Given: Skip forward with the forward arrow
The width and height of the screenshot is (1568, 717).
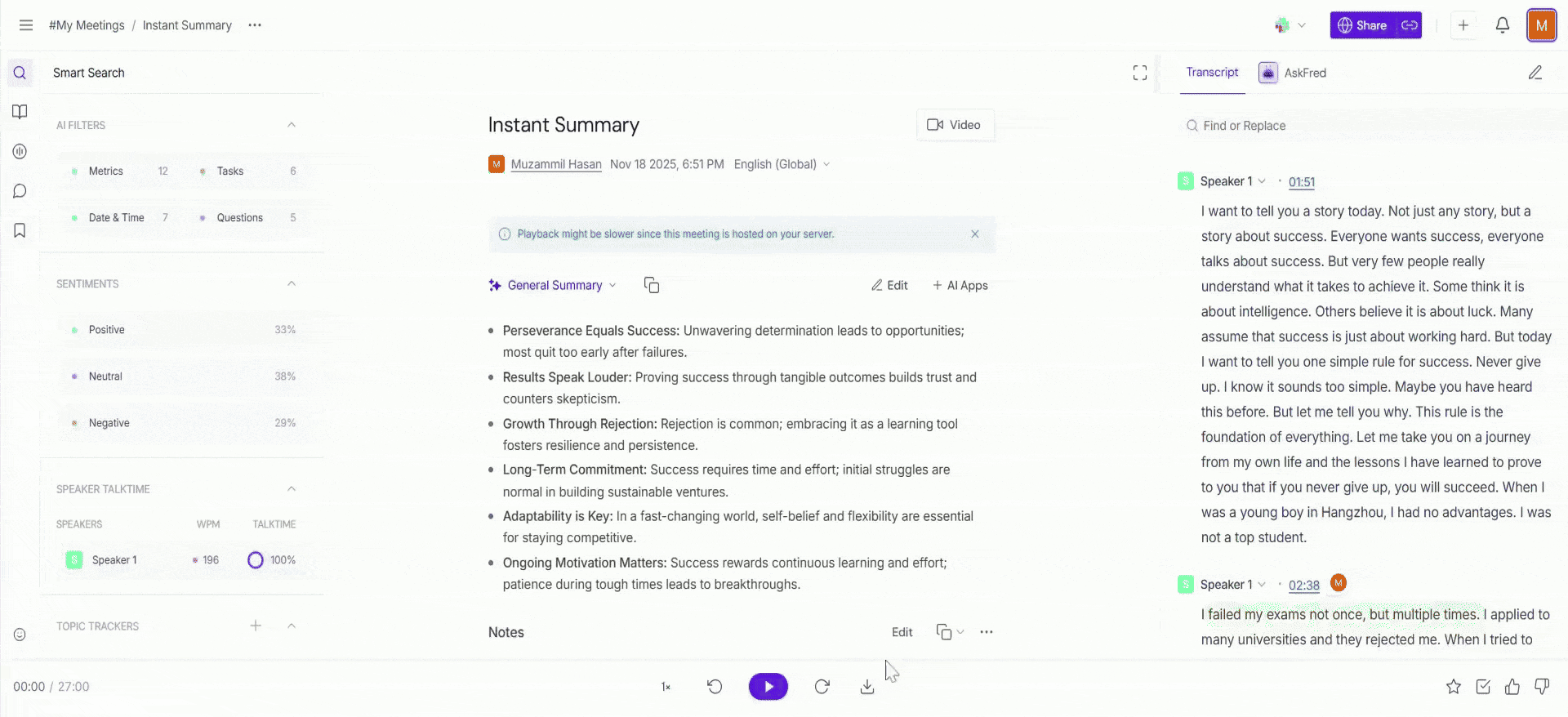Looking at the screenshot, I should (822, 687).
